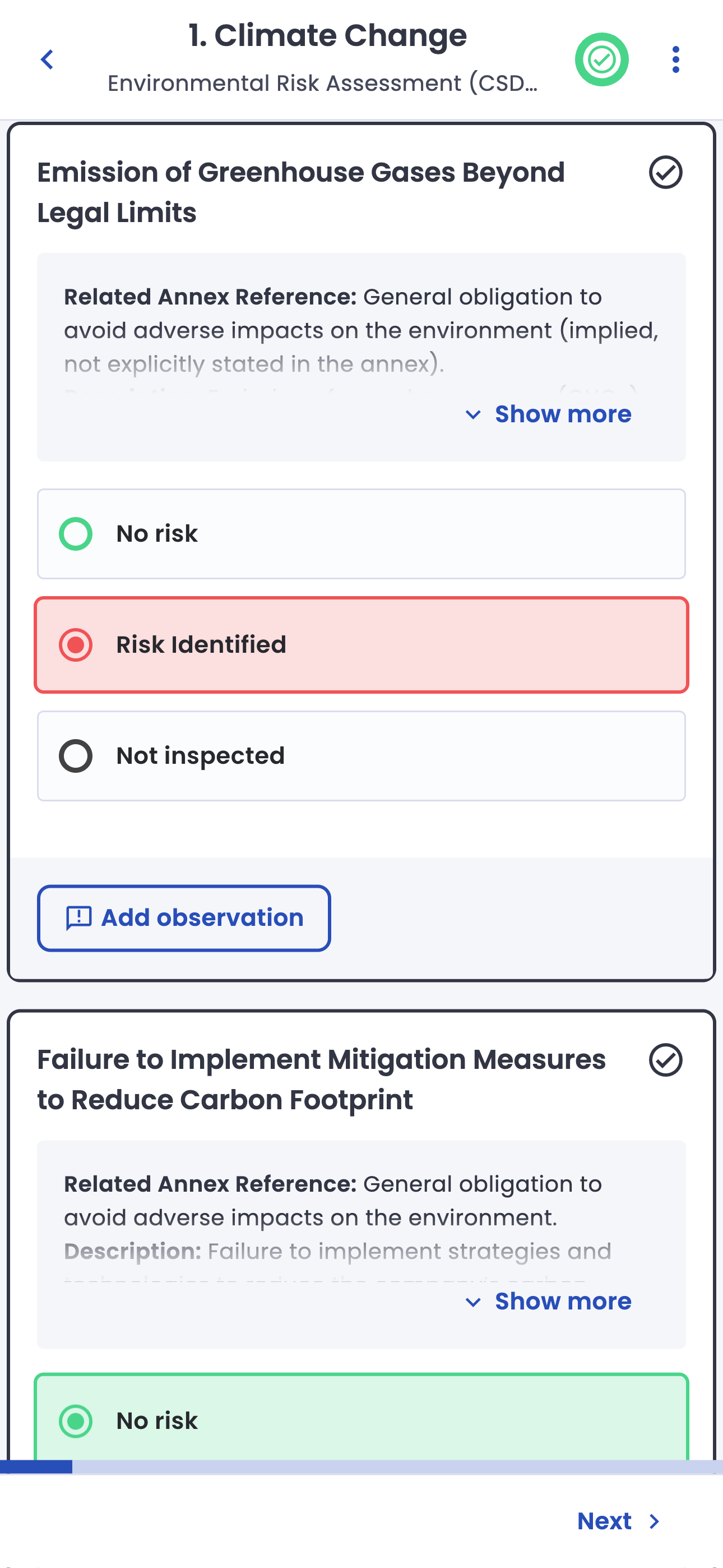
Task: Click checkmark icon on Mitigation Measures card
Action: [x=665, y=1060]
